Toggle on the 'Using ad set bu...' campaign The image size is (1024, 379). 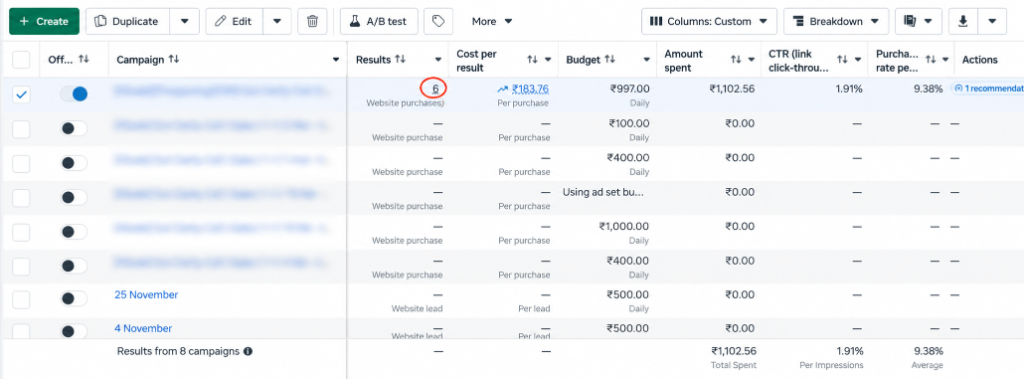74,197
